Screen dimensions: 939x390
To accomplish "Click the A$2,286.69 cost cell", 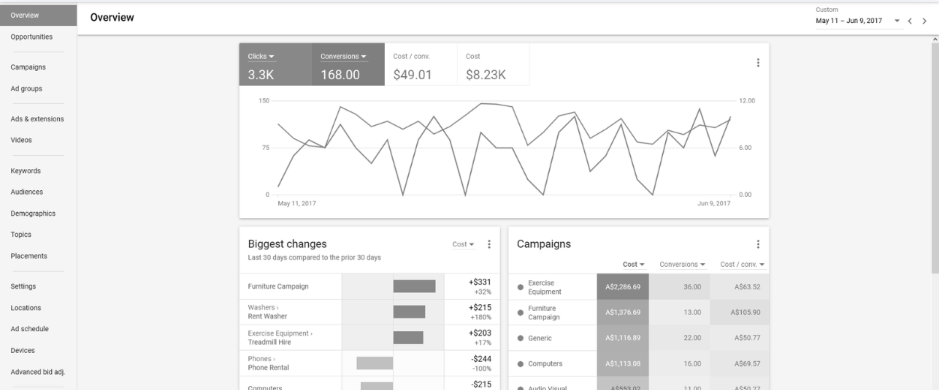I will click(x=623, y=287).
